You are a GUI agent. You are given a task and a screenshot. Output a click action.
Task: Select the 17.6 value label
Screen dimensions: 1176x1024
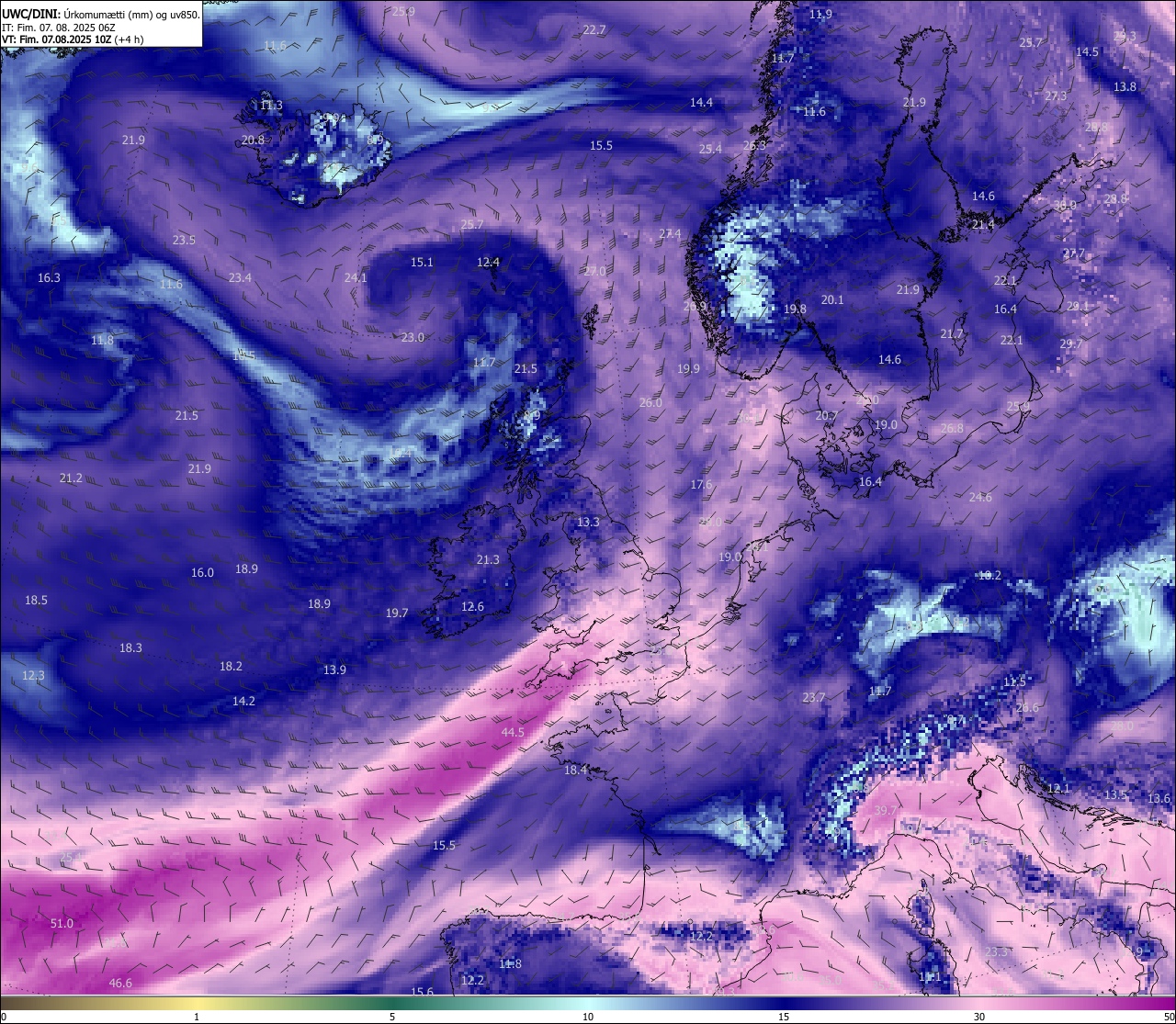(x=701, y=484)
